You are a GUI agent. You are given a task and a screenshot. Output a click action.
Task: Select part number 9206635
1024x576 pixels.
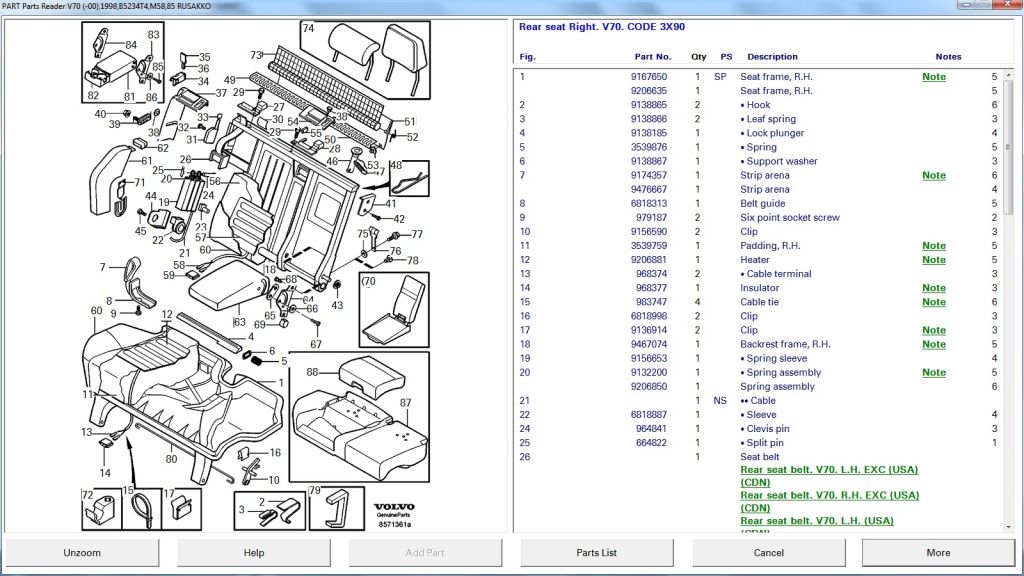(648, 91)
